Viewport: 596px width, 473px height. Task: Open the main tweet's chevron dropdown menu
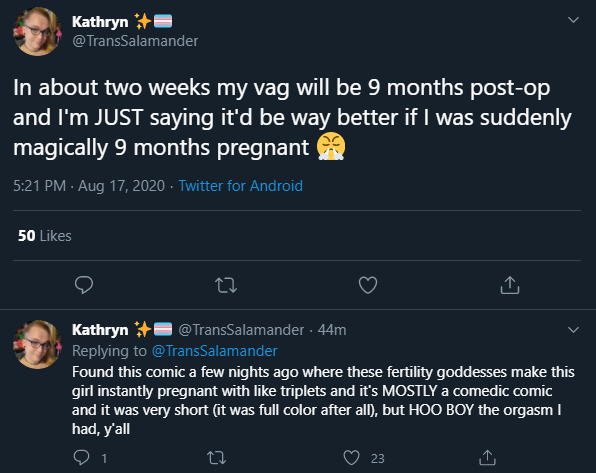coord(573,20)
